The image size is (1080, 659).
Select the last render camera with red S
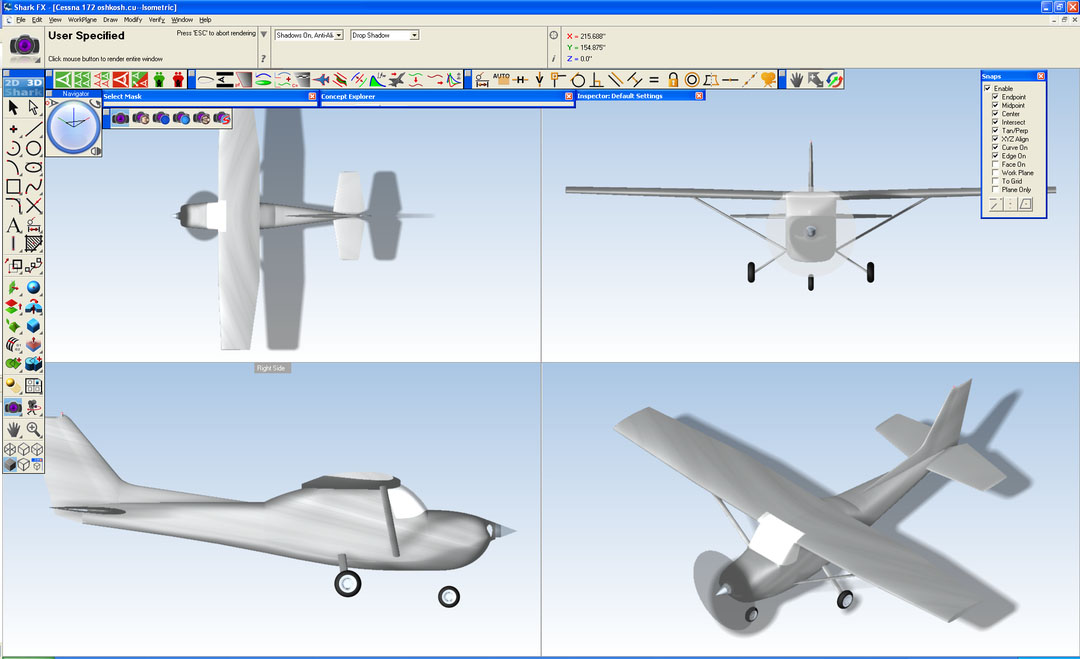point(222,118)
